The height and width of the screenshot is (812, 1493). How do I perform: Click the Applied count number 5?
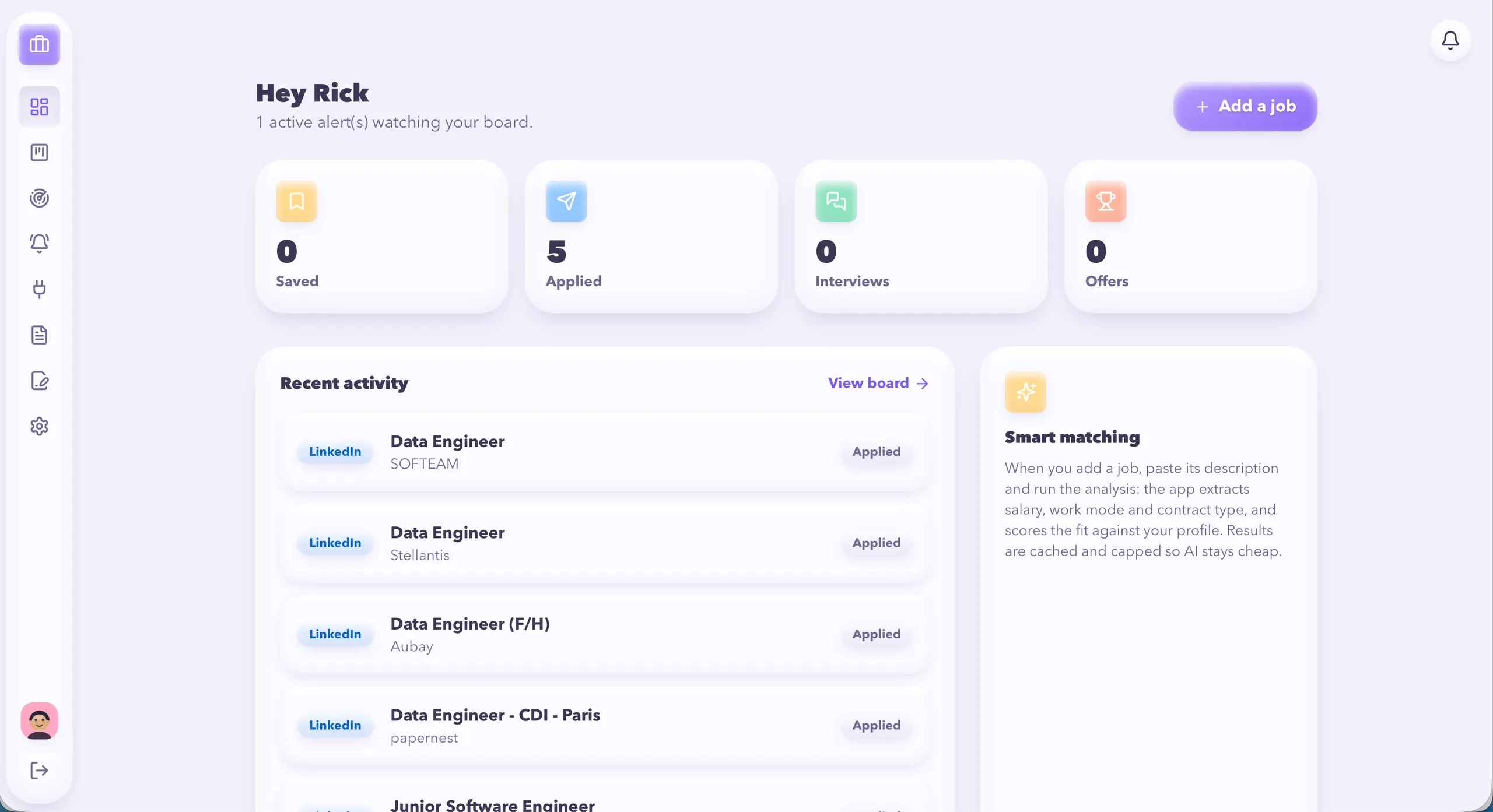556,252
